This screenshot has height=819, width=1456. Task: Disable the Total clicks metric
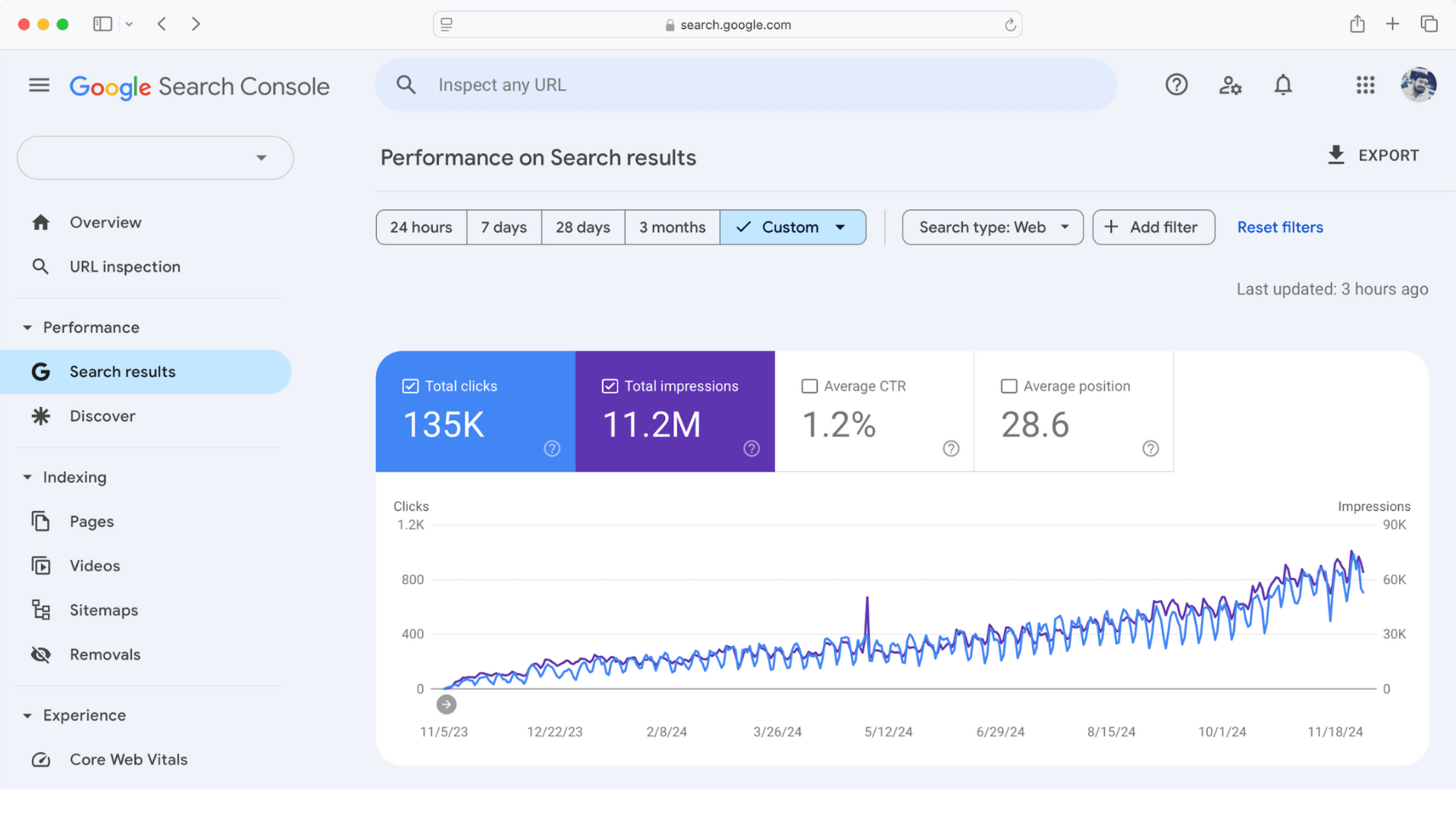coord(409,386)
